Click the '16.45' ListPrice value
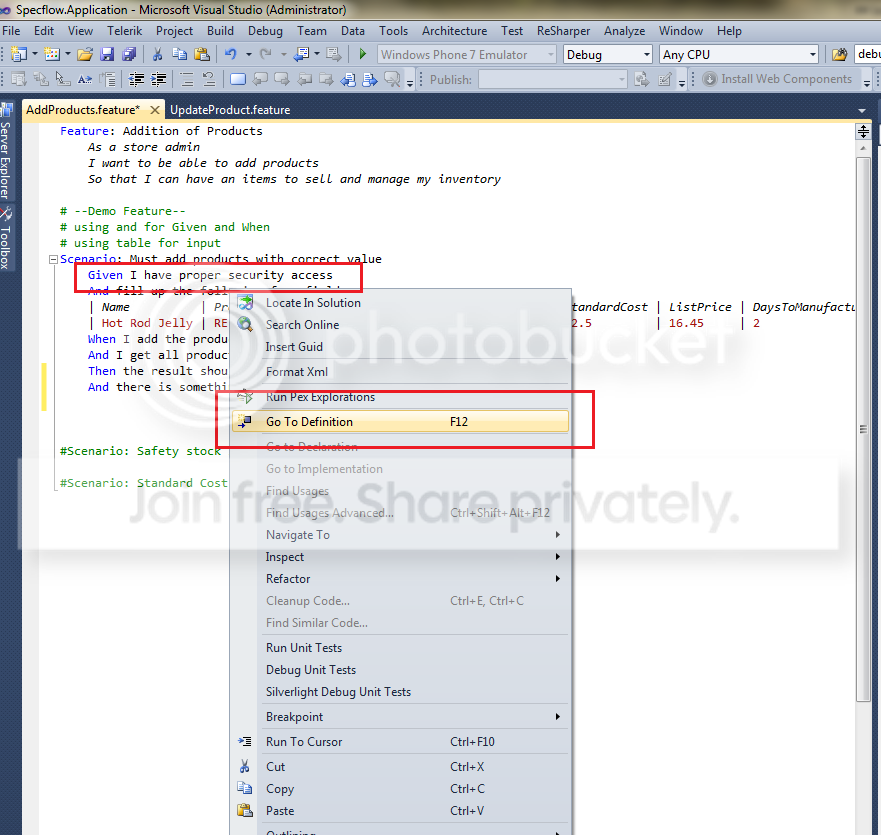The height and width of the screenshot is (835, 881). coord(685,323)
